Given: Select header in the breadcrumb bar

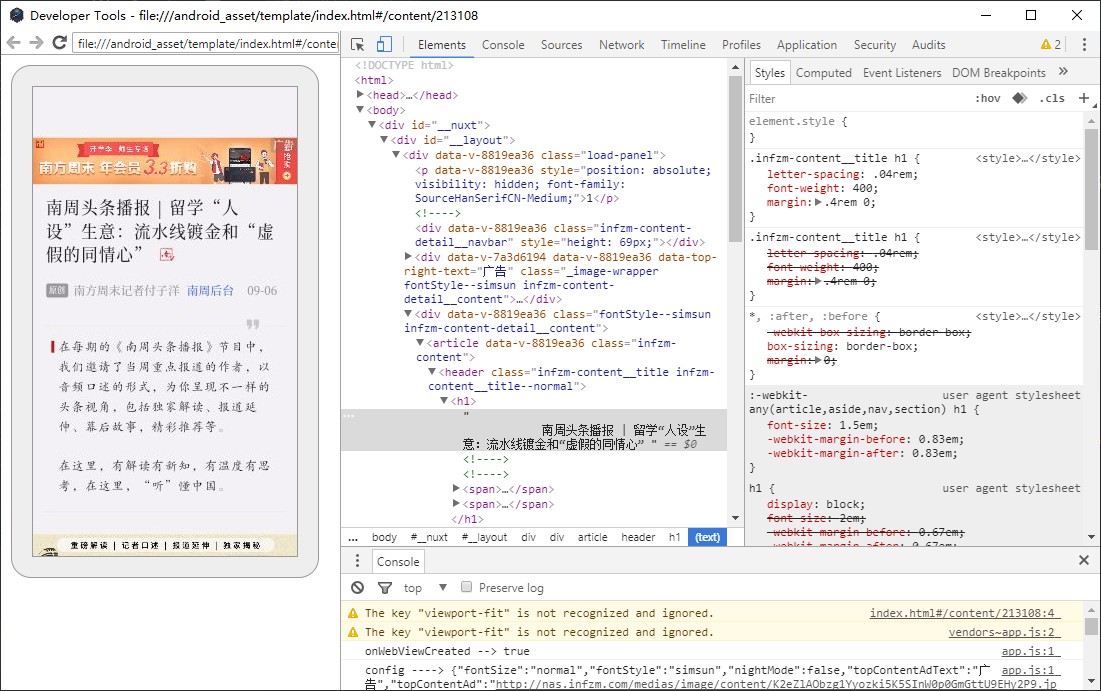Looking at the screenshot, I should point(638,537).
